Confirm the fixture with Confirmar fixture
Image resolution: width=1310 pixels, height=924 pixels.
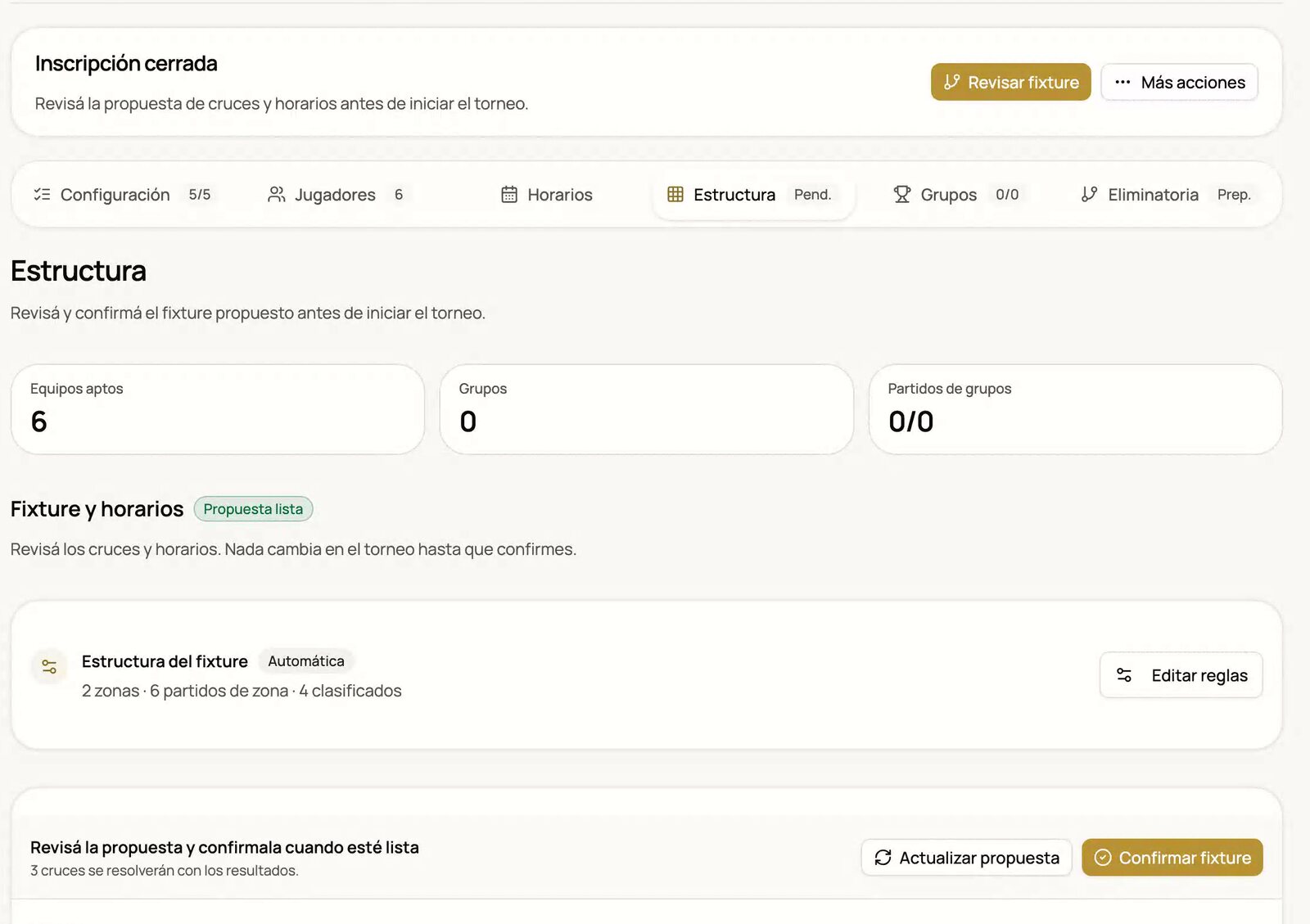click(1172, 858)
